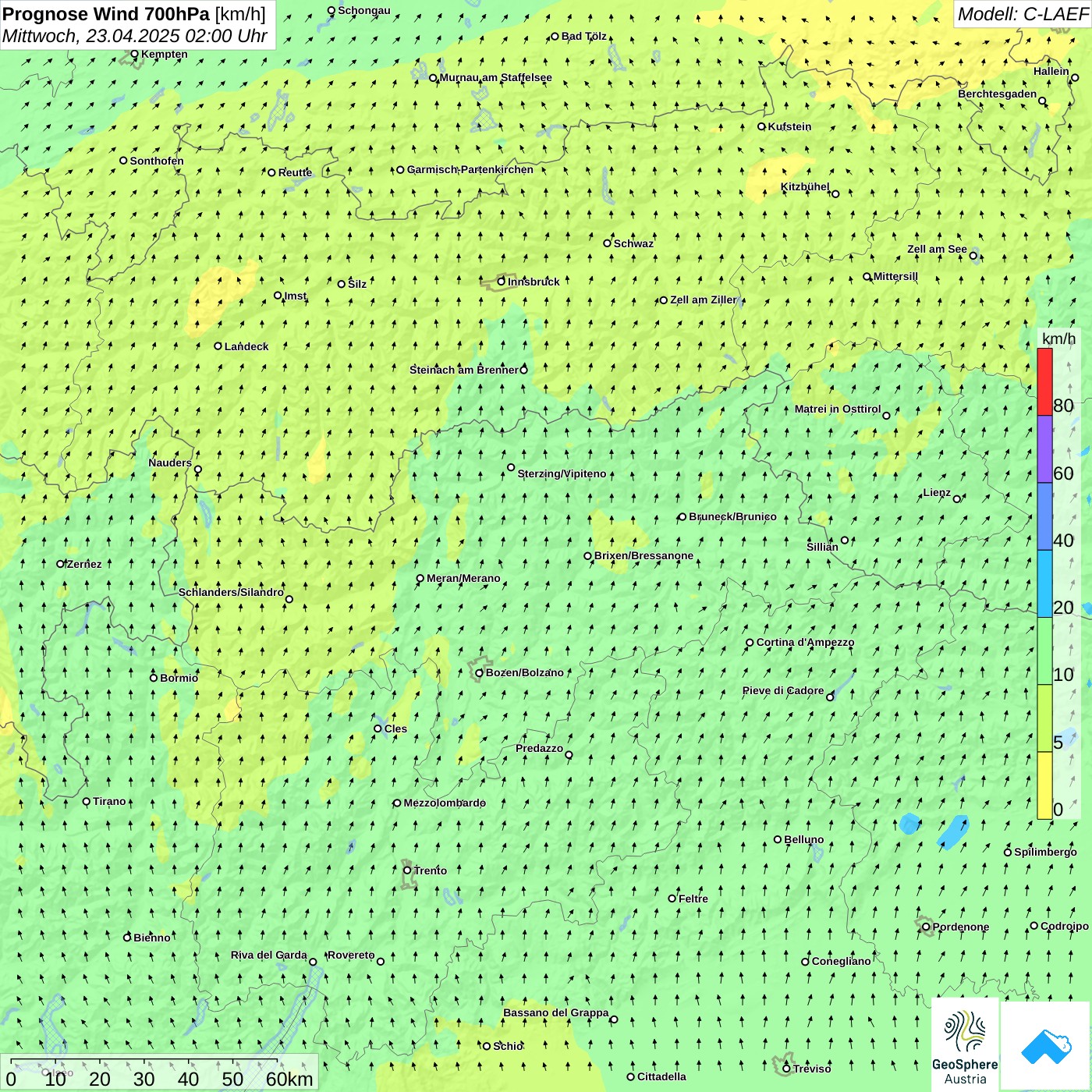Click the 'Conegliano' label
Image resolution: width=1092 pixels, height=1092 pixels.
841,961
